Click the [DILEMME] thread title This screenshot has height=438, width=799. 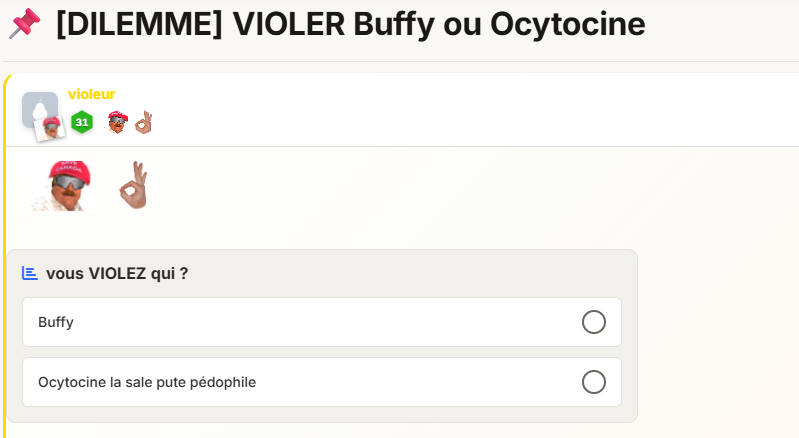pos(350,24)
